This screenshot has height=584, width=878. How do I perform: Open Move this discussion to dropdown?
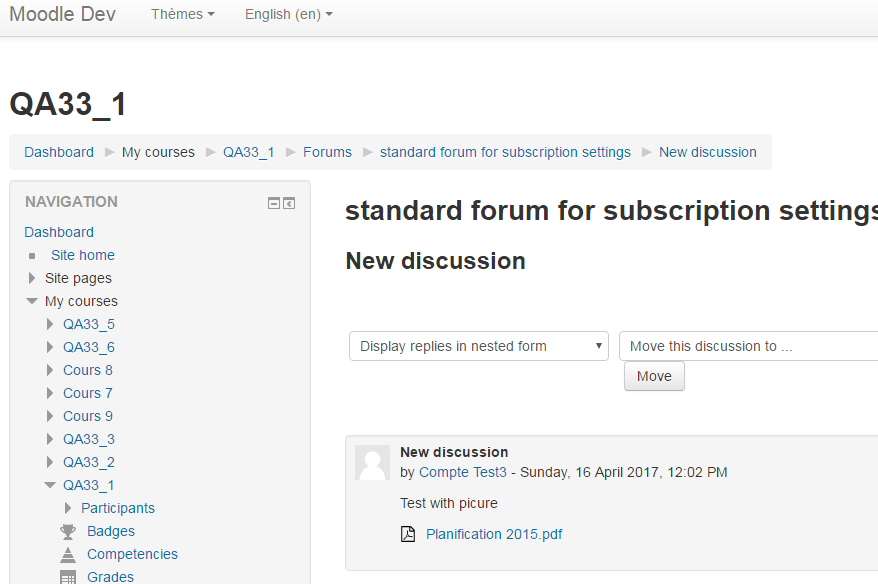748,346
